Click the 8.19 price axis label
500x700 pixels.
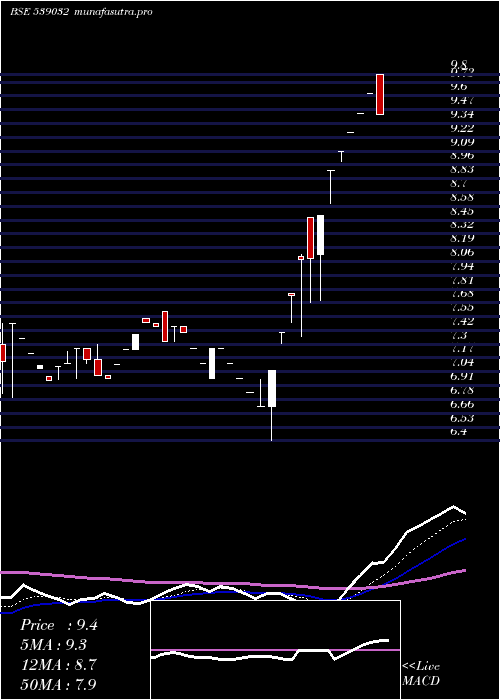(x=462, y=238)
